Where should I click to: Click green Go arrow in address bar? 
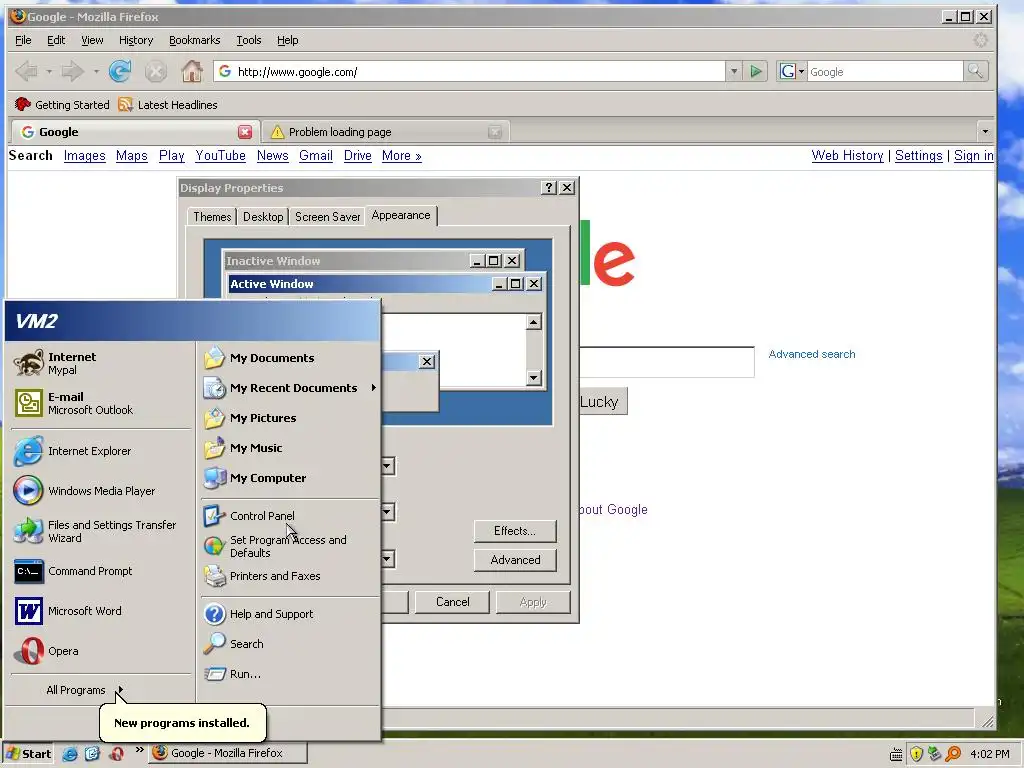pyautogui.click(x=756, y=71)
